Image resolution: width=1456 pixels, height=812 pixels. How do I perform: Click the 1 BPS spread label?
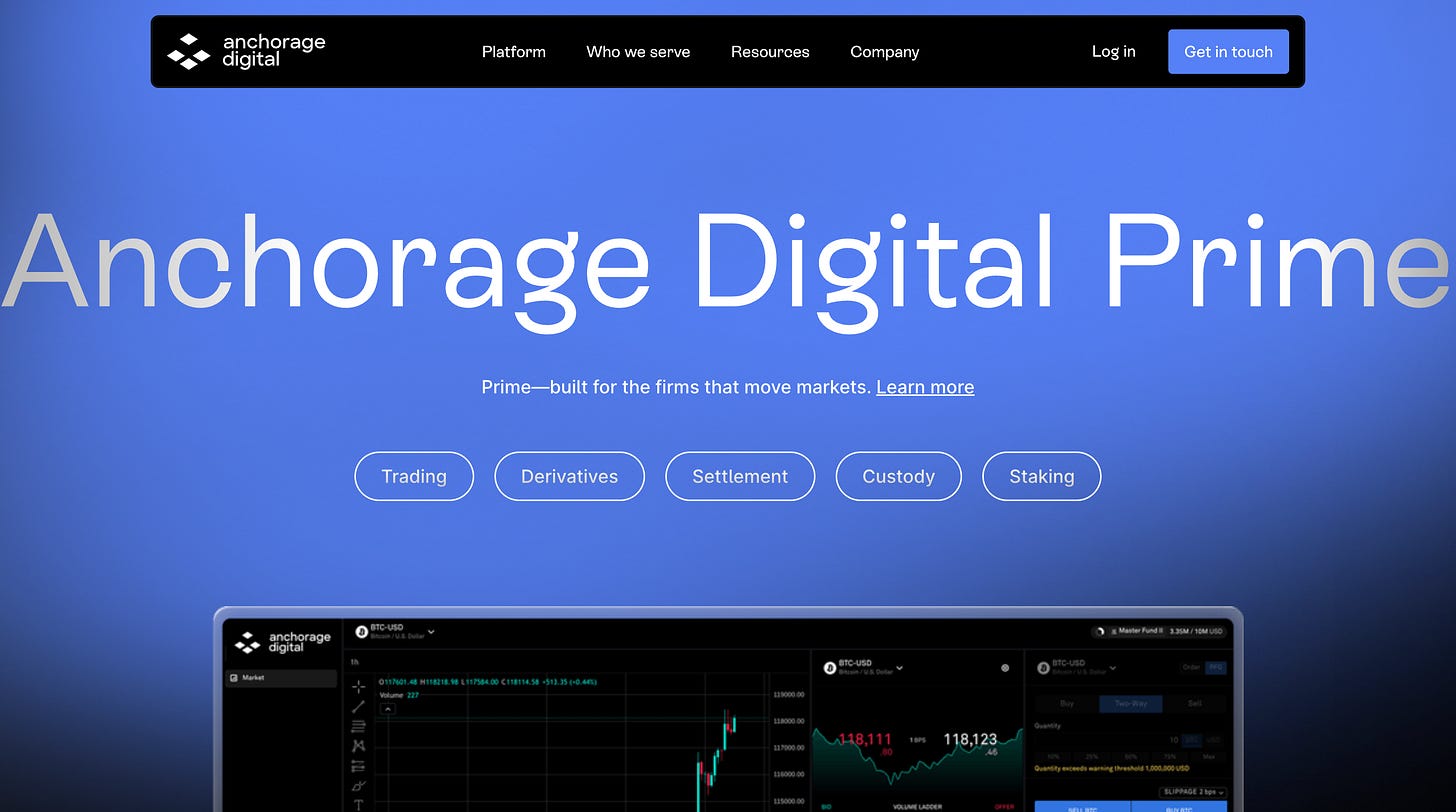[917, 740]
